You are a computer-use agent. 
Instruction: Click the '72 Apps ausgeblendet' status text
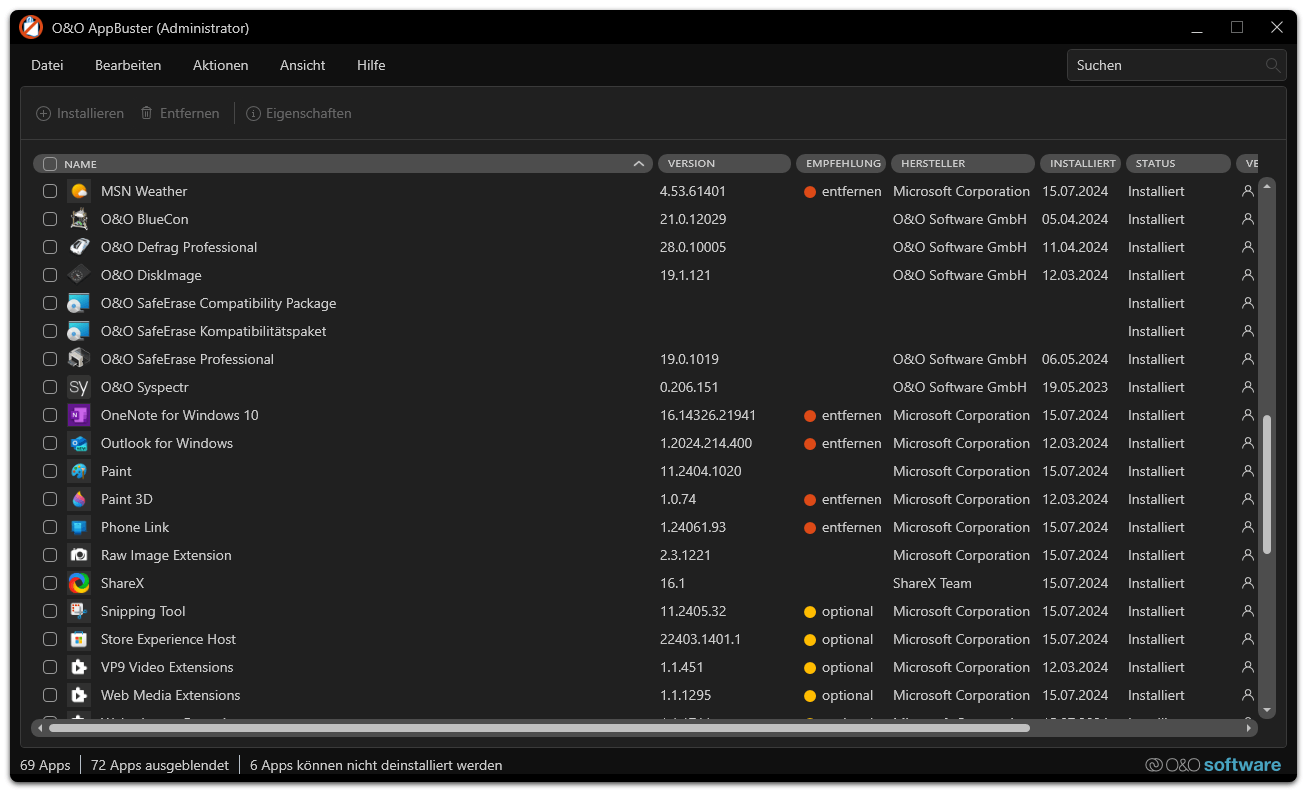pyautogui.click(x=160, y=765)
